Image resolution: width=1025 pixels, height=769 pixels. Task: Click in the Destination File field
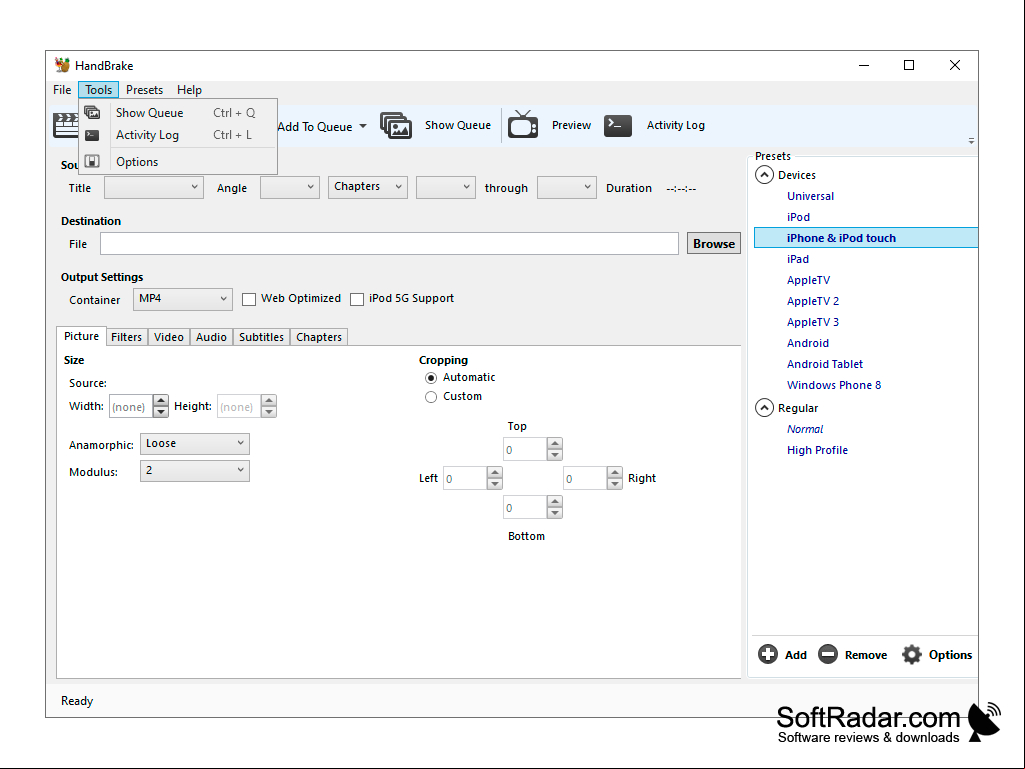tap(389, 243)
